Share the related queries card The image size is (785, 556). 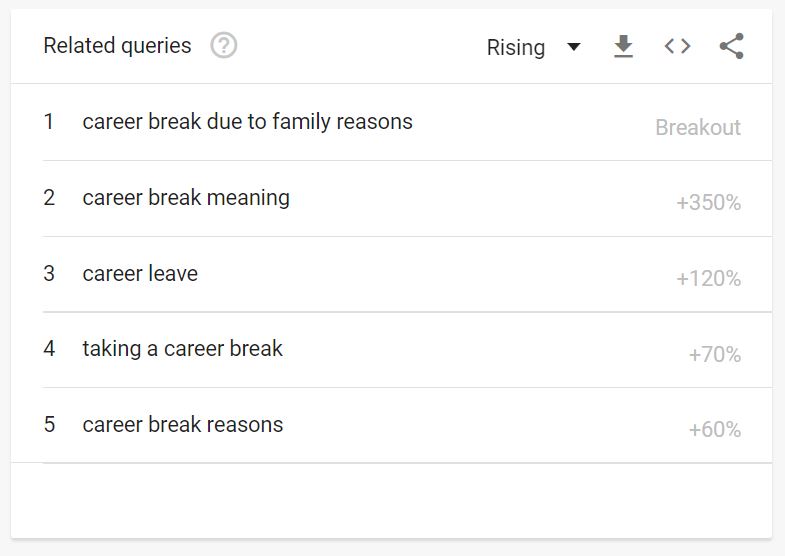(731, 46)
